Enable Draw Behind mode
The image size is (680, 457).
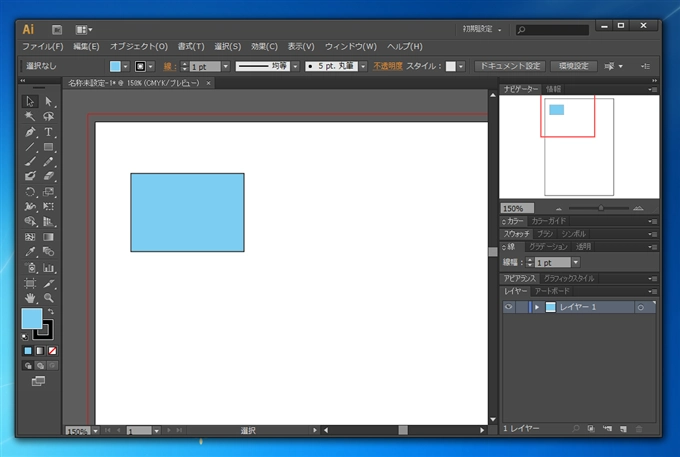coord(40,366)
